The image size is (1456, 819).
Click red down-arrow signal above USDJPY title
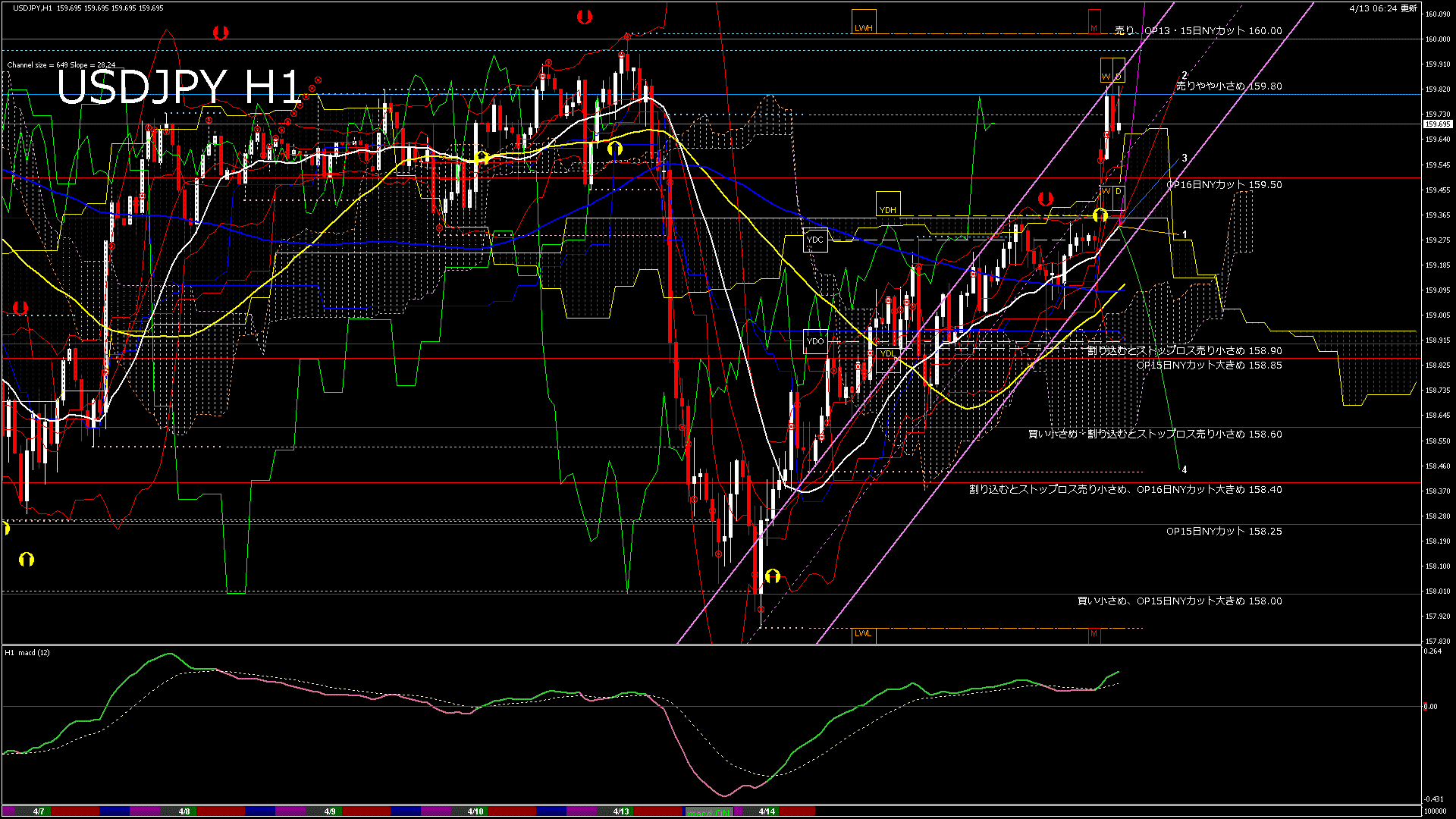(x=221, y=33)
